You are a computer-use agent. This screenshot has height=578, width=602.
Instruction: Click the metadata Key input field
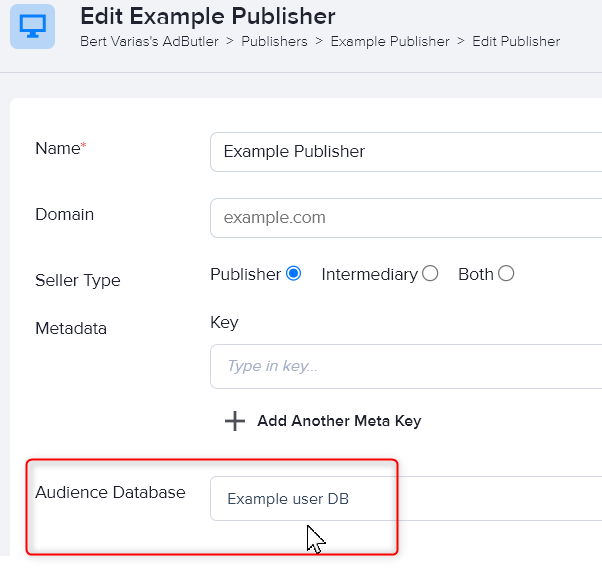[x=406, y=366]
